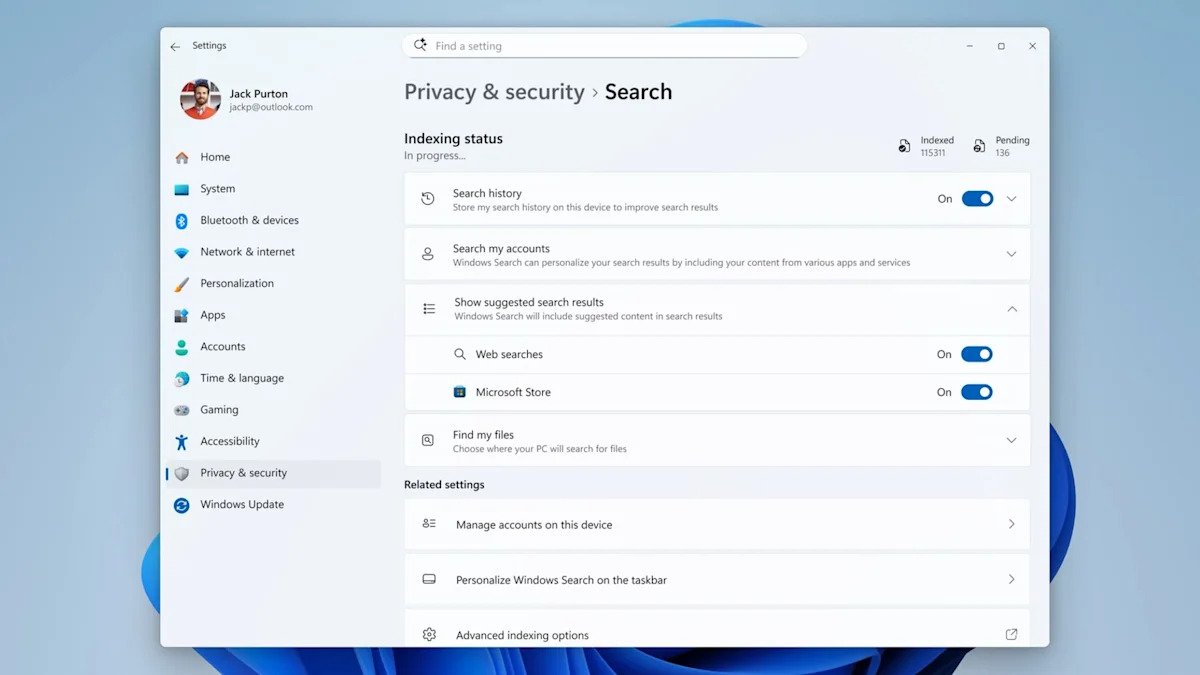Click the Related settings heading

click(444, 485)
